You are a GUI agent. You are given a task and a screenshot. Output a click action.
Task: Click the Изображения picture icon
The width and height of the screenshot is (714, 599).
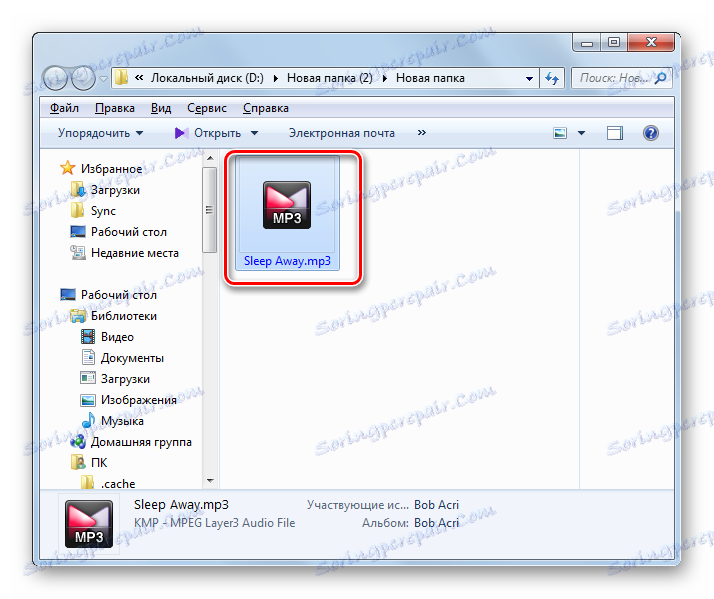tap(88, 400)
